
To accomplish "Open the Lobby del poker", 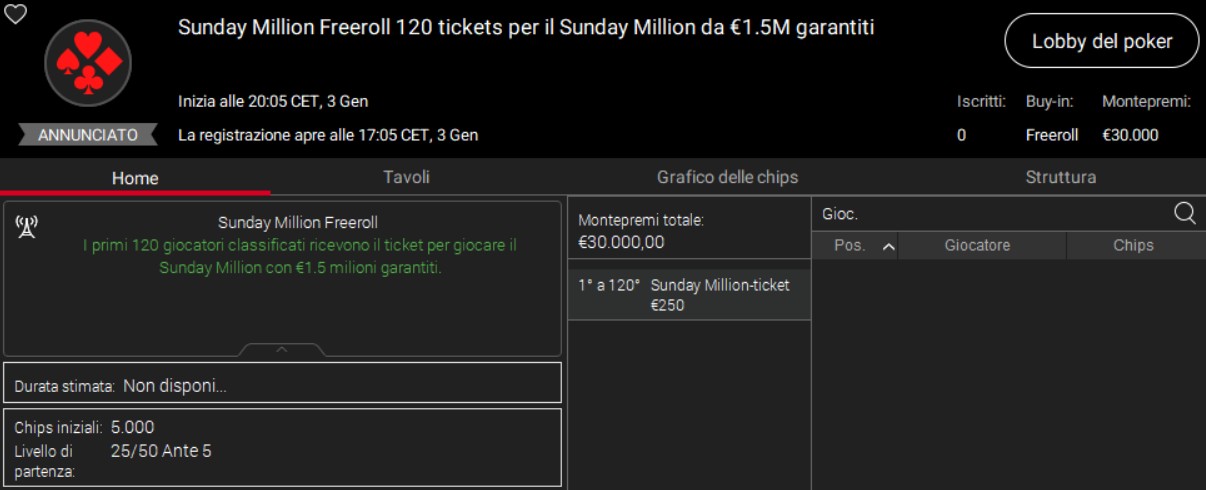I will [1101, 41].
